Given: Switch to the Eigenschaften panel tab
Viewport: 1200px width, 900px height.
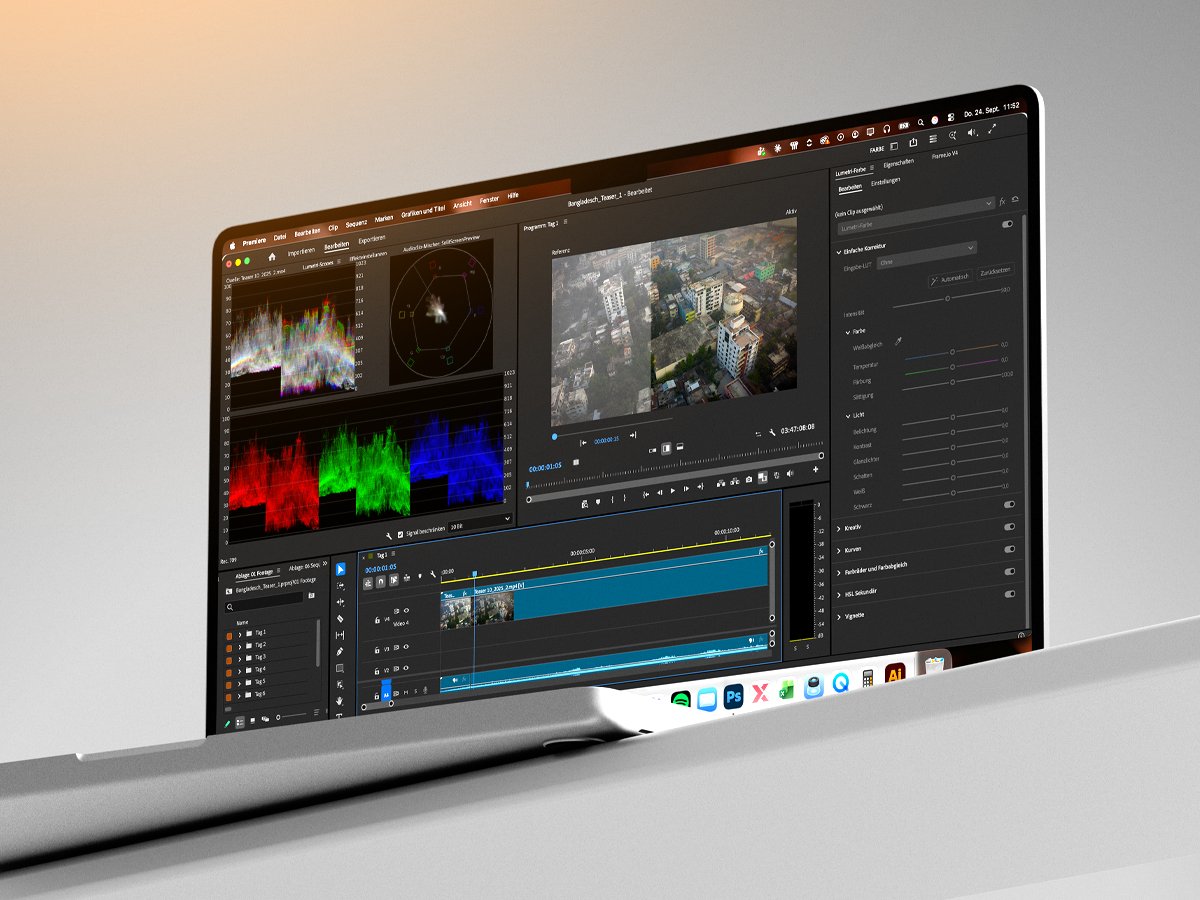Looking at the screenshot, I should tap(899, 163).
